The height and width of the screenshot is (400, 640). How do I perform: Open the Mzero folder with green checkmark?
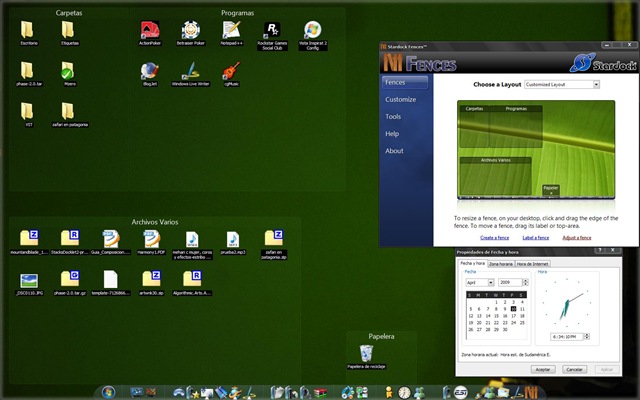[x=68, y=71]
